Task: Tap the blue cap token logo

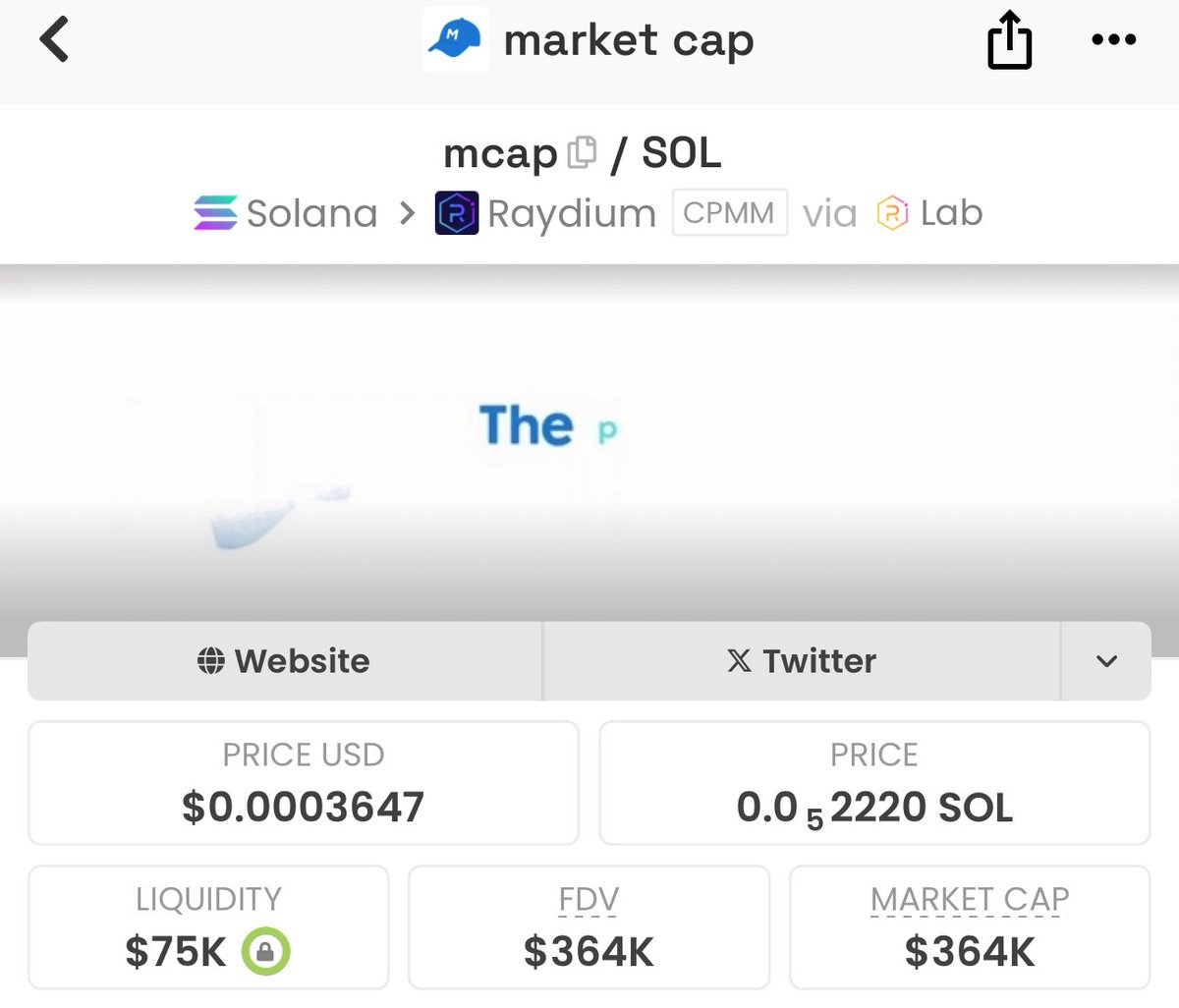Action: pos(456,40)
